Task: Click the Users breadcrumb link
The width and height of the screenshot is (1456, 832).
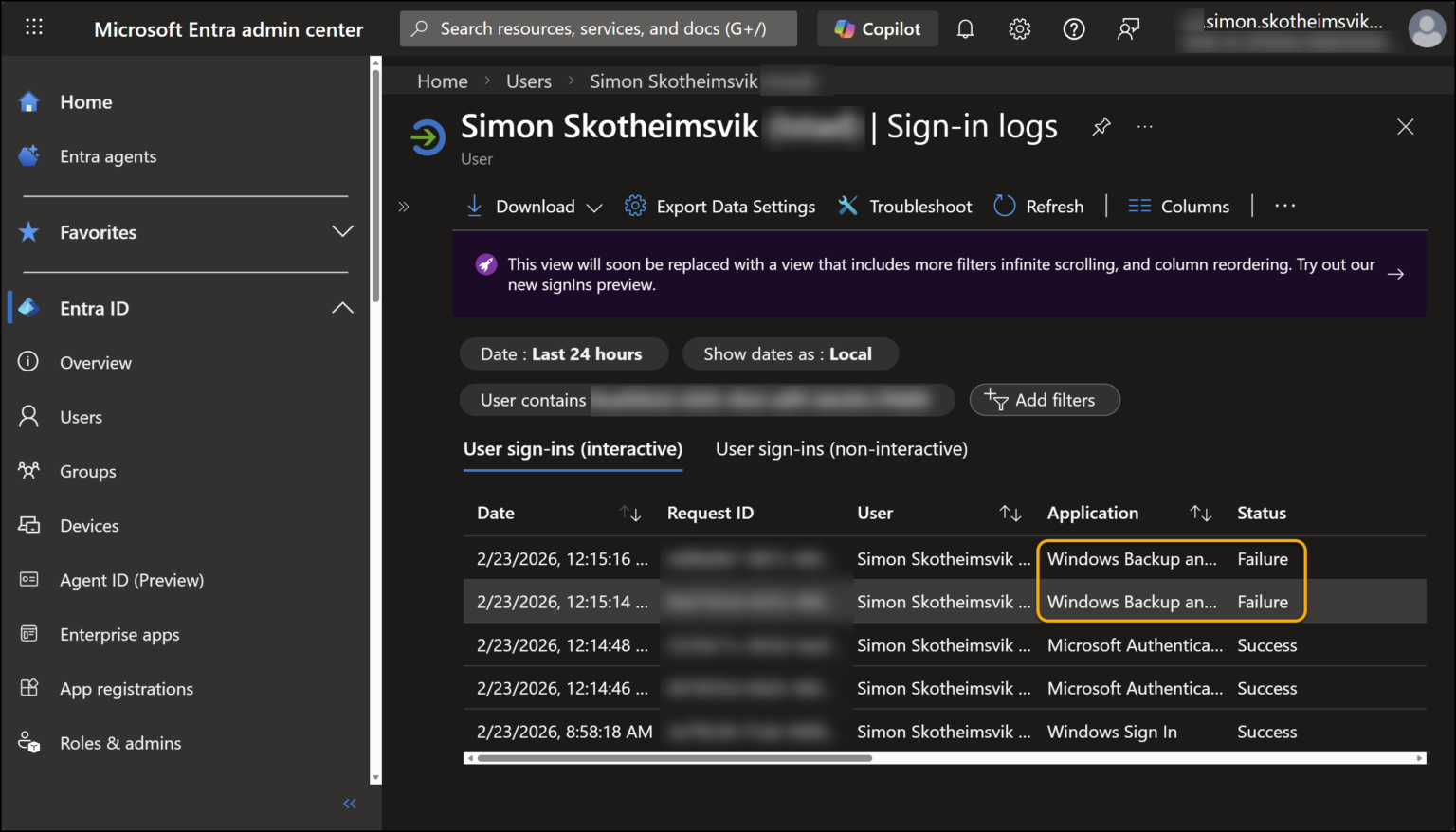Action: click(x=529, y=81)
